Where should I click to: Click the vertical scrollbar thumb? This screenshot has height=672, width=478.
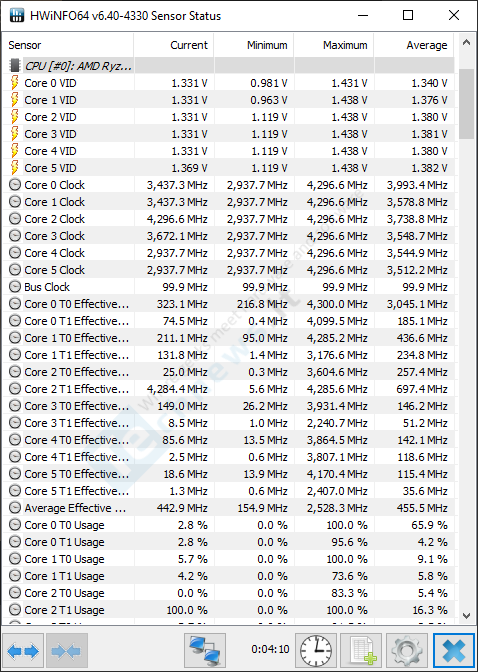coord(466,104)
